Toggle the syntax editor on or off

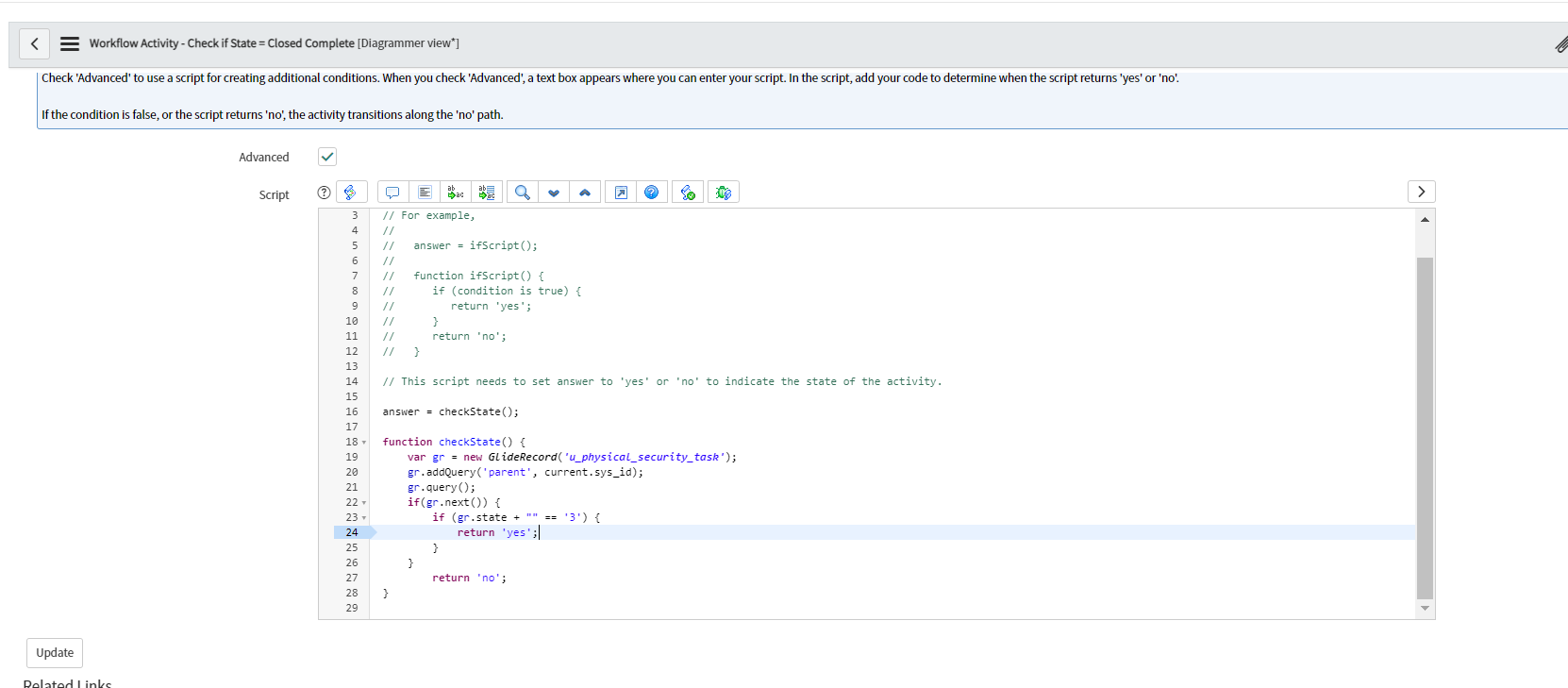[351, 193]
